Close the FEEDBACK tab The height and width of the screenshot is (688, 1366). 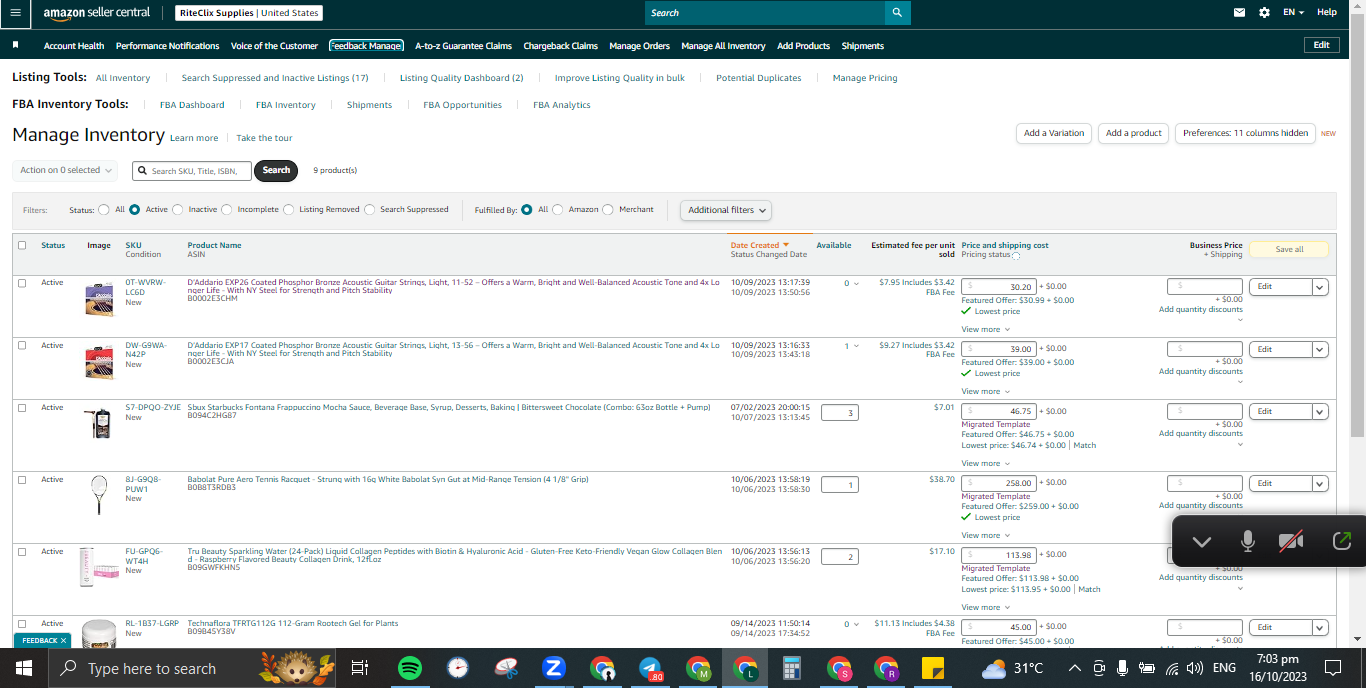click(x=63, y=640)
